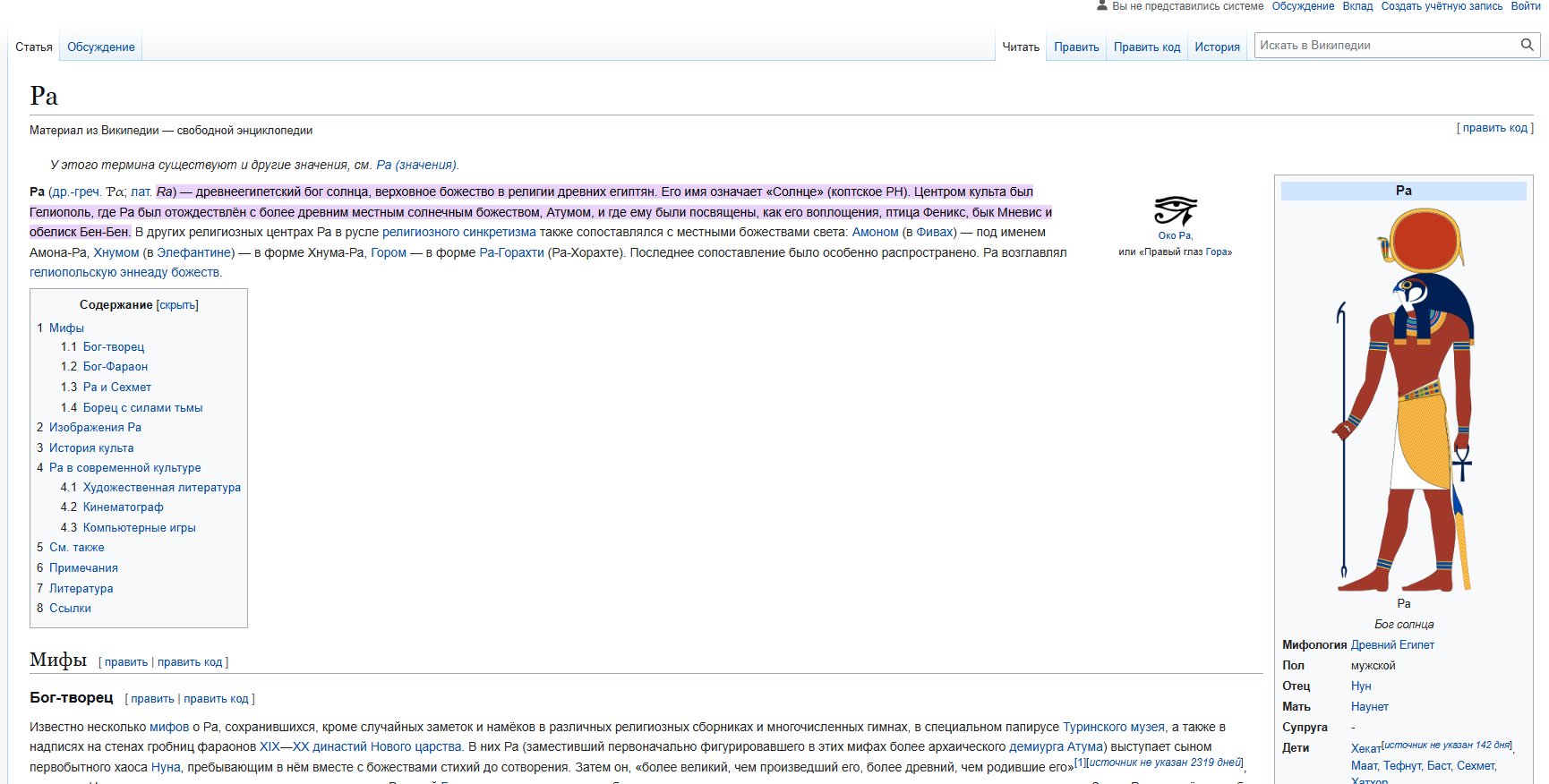Open the Око Ра caption link

[x=1174, y=236]
